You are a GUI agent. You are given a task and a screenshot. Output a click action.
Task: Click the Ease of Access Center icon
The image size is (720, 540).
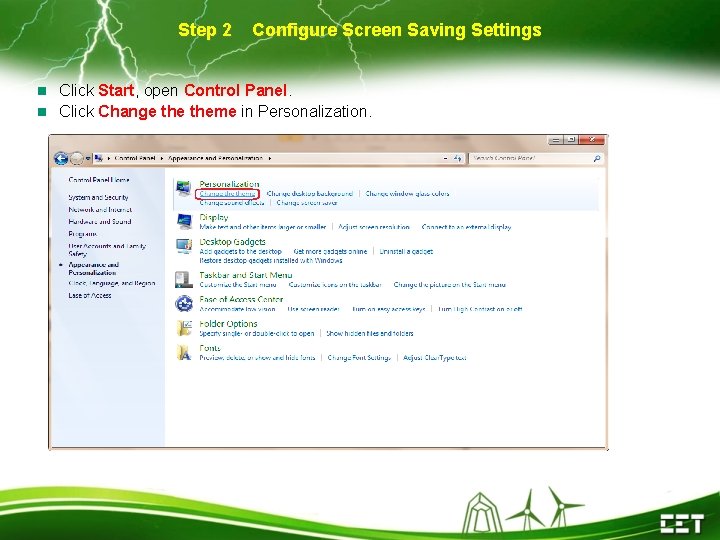pos(184,304)
